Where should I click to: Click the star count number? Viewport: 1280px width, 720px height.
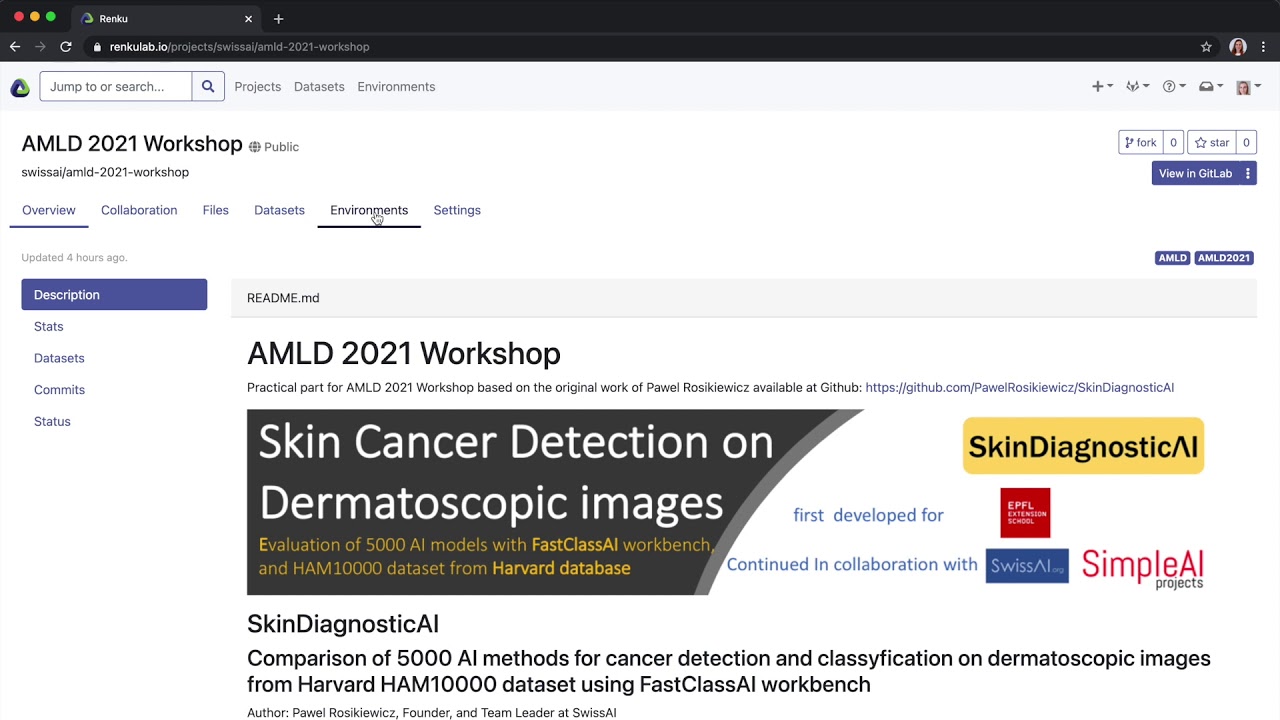click(x=1246, y=142)
